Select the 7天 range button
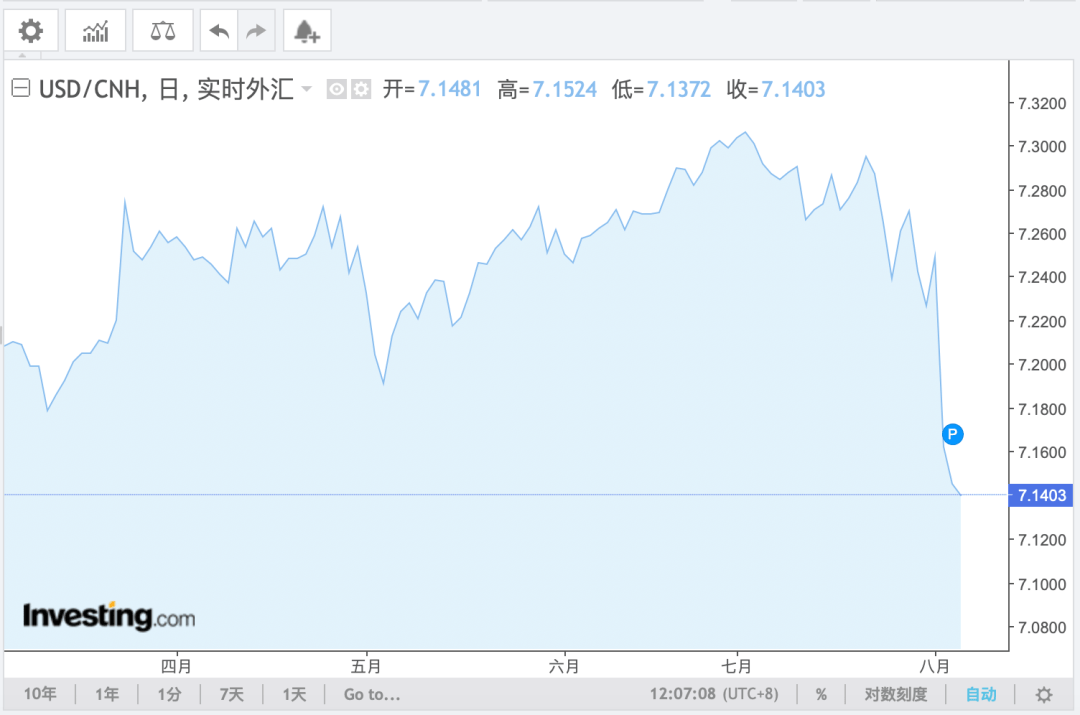Viewport: 1080px width, 715px height. [231, 695]
